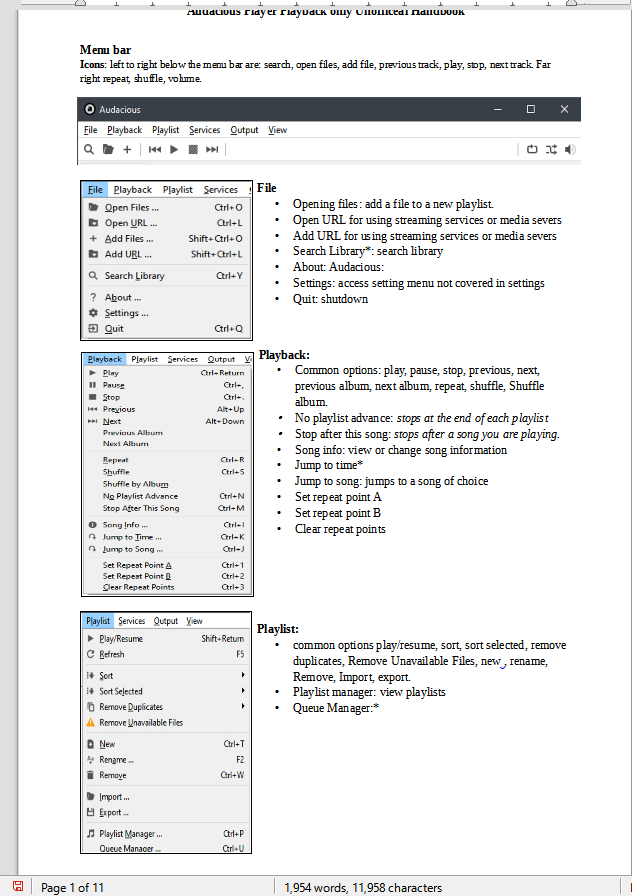Choose Rename F2 menu entry
Viewport: 632px width, 896px height.
point(166,759)
